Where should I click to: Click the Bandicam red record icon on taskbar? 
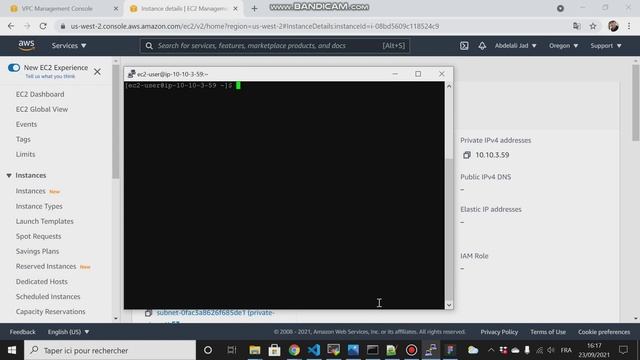[x=411, y=350]
